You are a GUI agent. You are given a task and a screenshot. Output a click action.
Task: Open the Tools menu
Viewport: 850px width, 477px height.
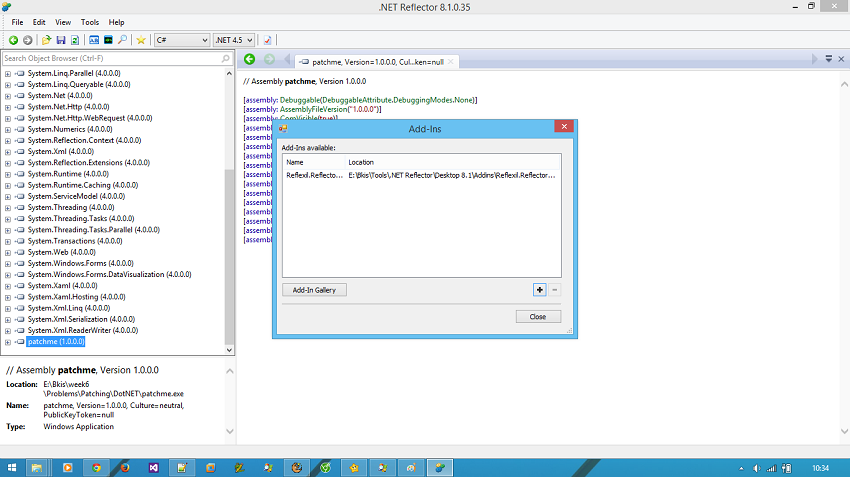tap(90, 22)
